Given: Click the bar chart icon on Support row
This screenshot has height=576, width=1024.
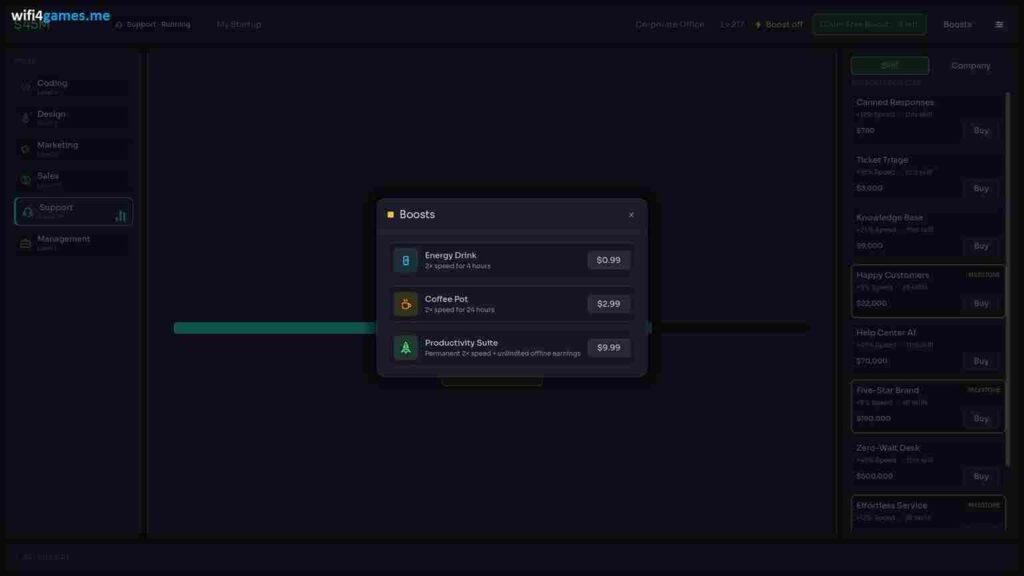Looking at the screenshot, I should [x=121, y=215].
